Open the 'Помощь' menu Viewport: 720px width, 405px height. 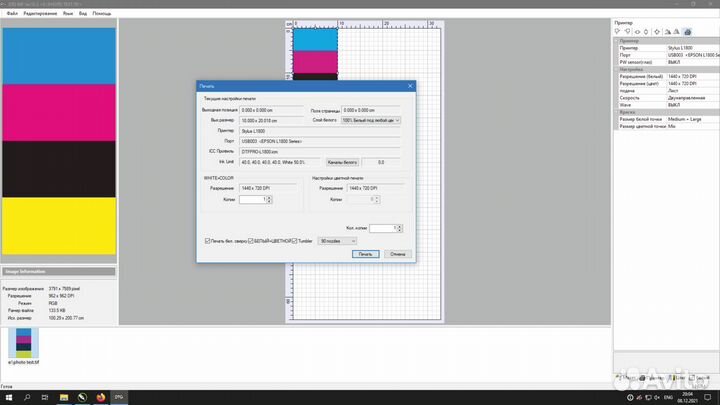[x=101, y=13]
